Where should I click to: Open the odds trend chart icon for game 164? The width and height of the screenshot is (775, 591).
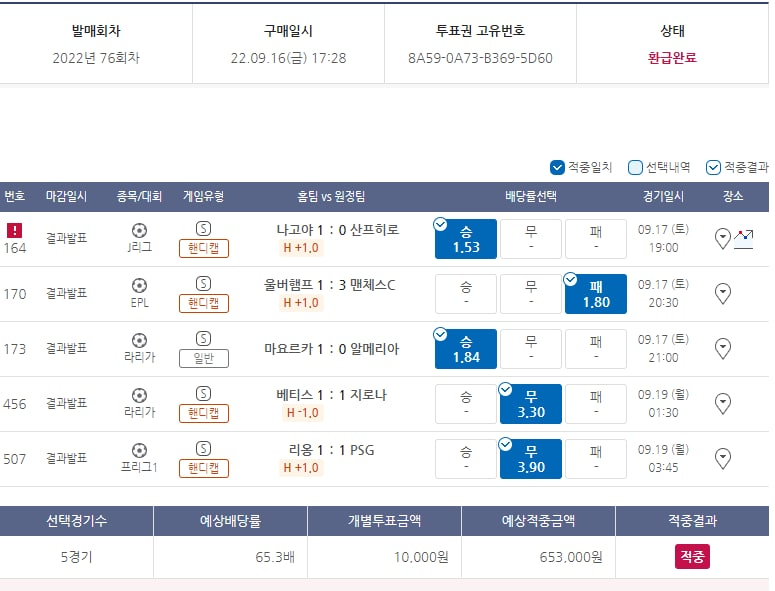pos(743,239)
